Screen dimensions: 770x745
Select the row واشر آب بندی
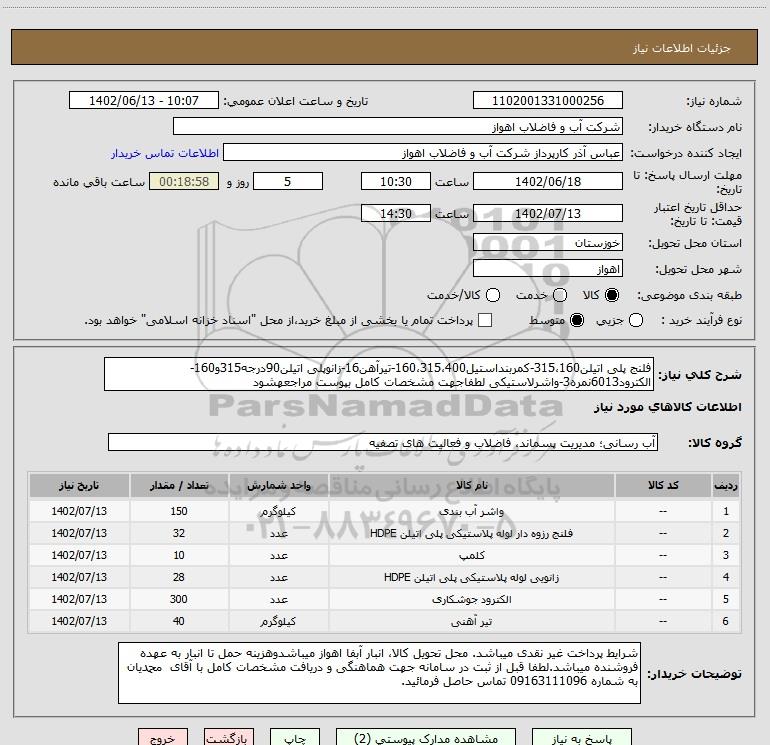[x=385, y=511]
